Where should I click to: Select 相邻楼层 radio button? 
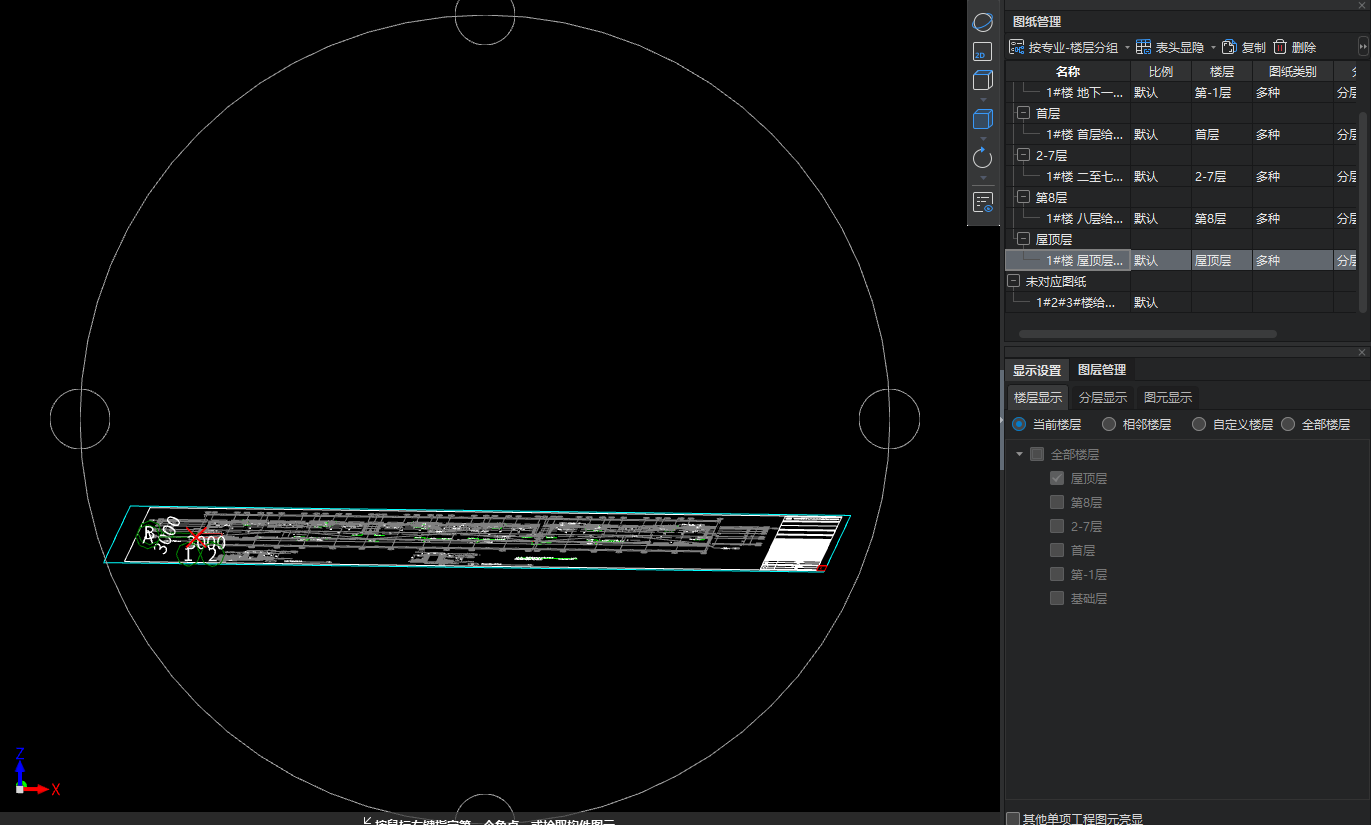click(x=1109, y=424)
